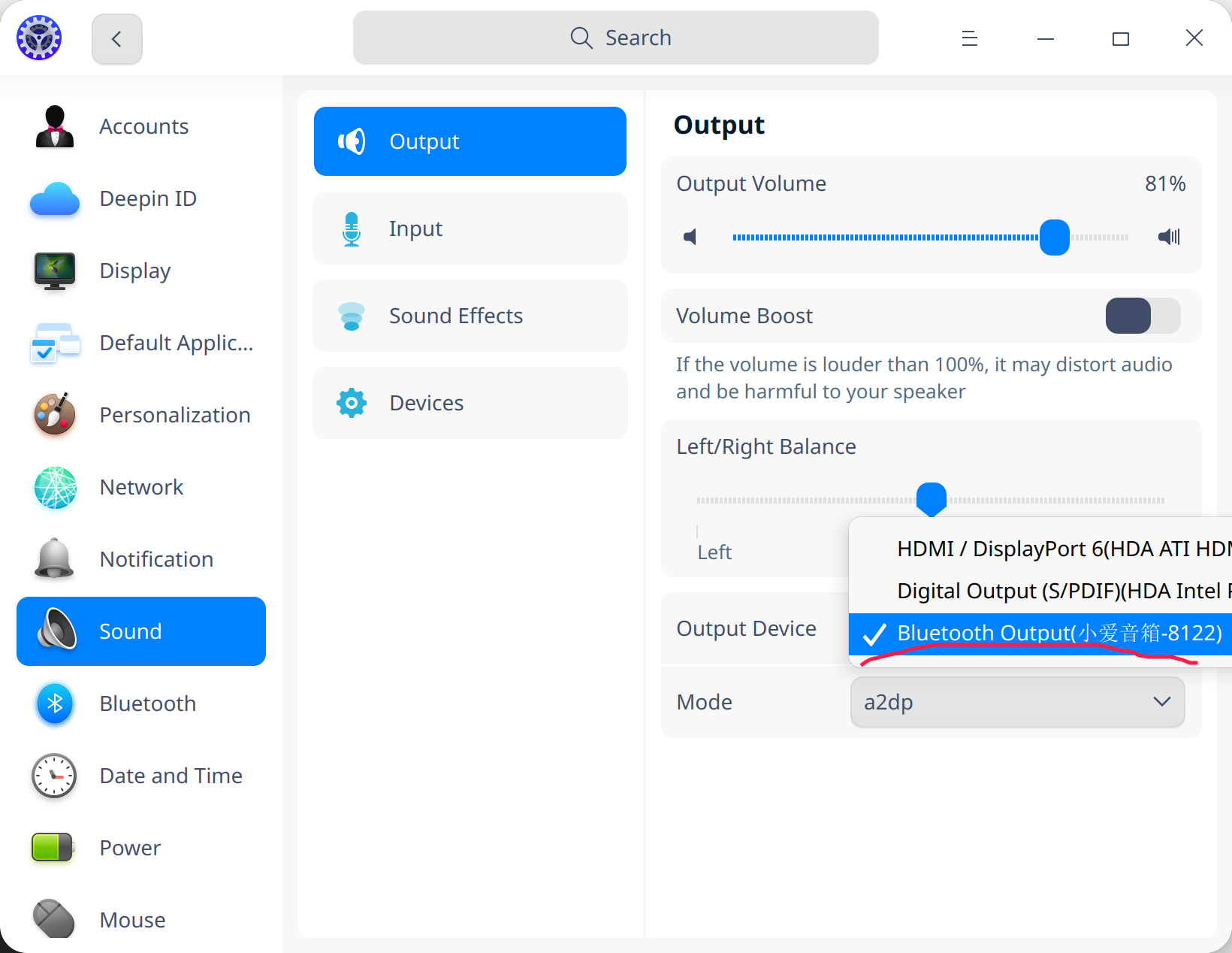
Task: Select Bluetooth Output checked option
Action: [1052, 634]
